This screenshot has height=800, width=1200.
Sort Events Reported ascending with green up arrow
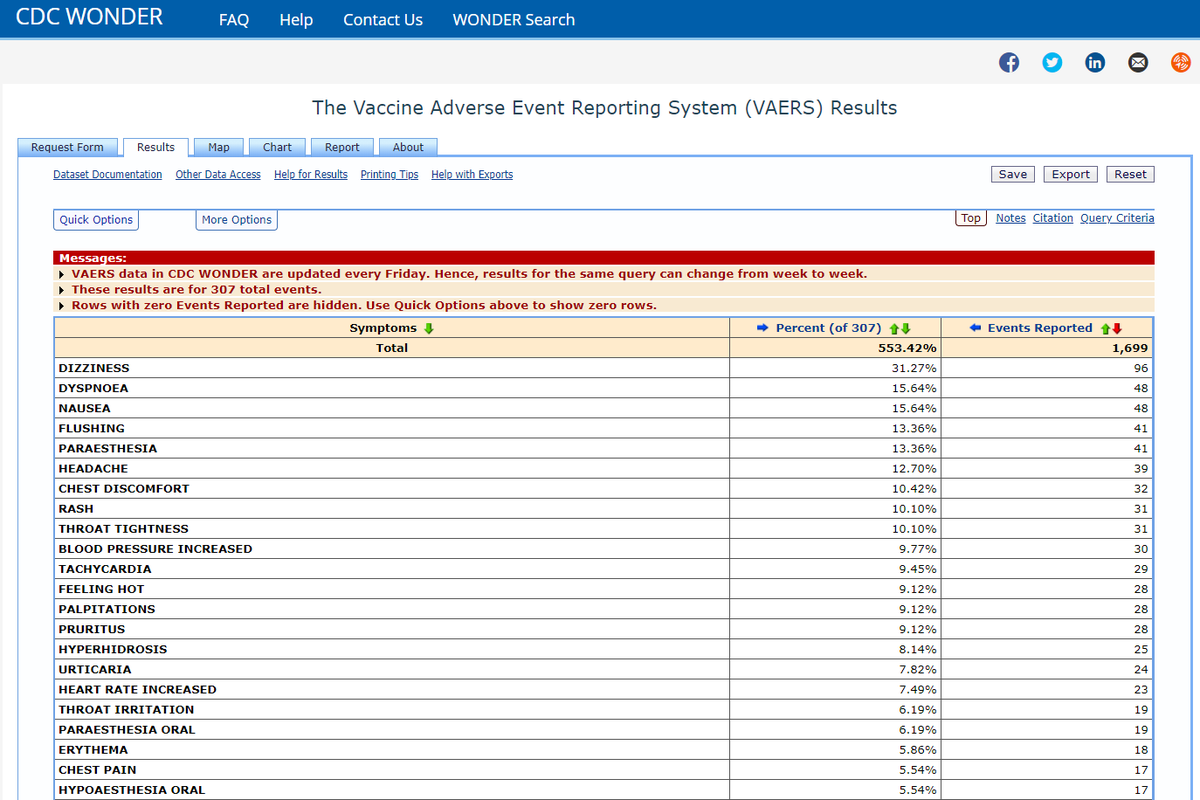pyautogui.click(x=1105, y=328)
